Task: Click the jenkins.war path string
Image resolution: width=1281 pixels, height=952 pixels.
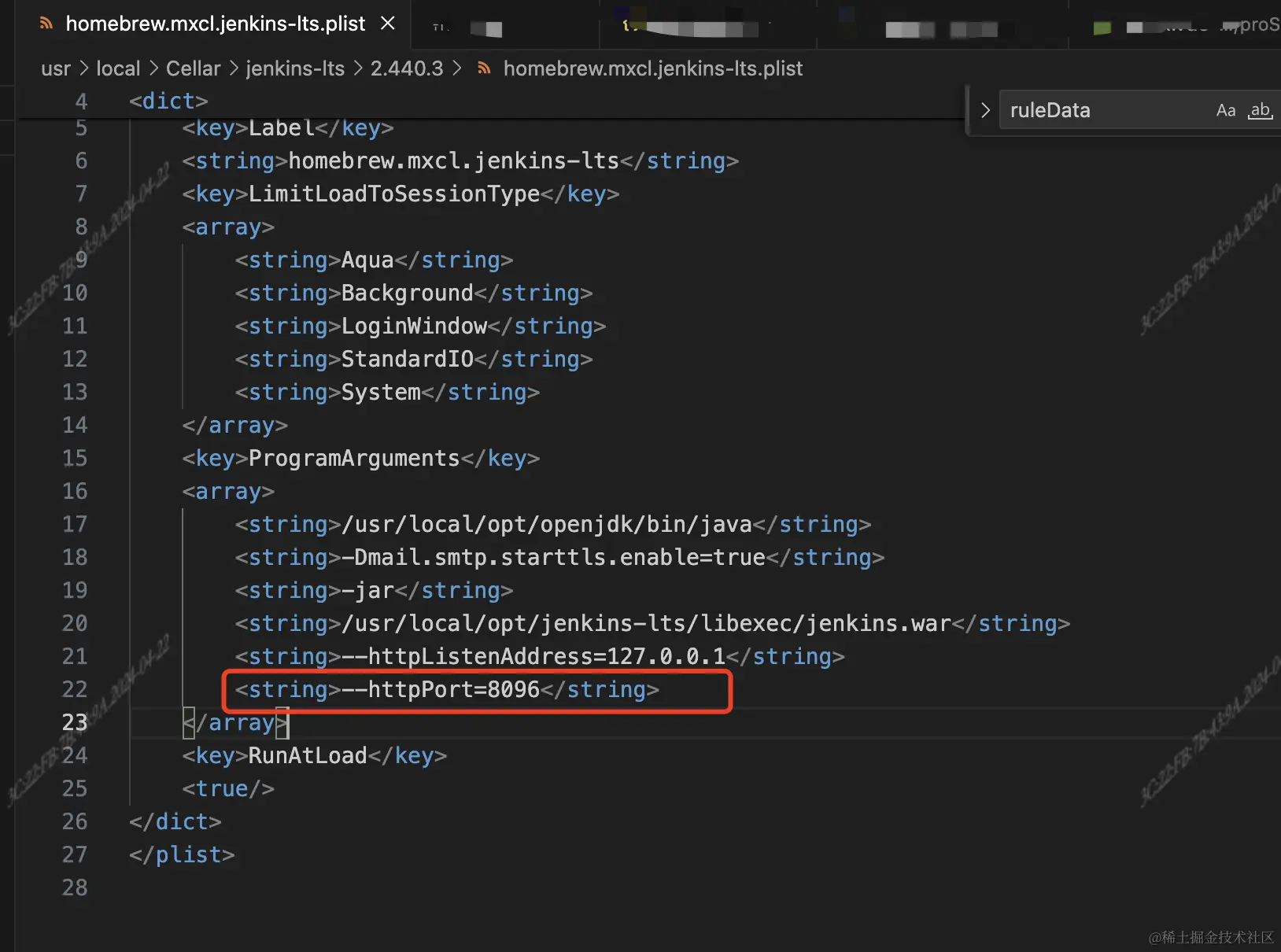Action: [652, 623]
